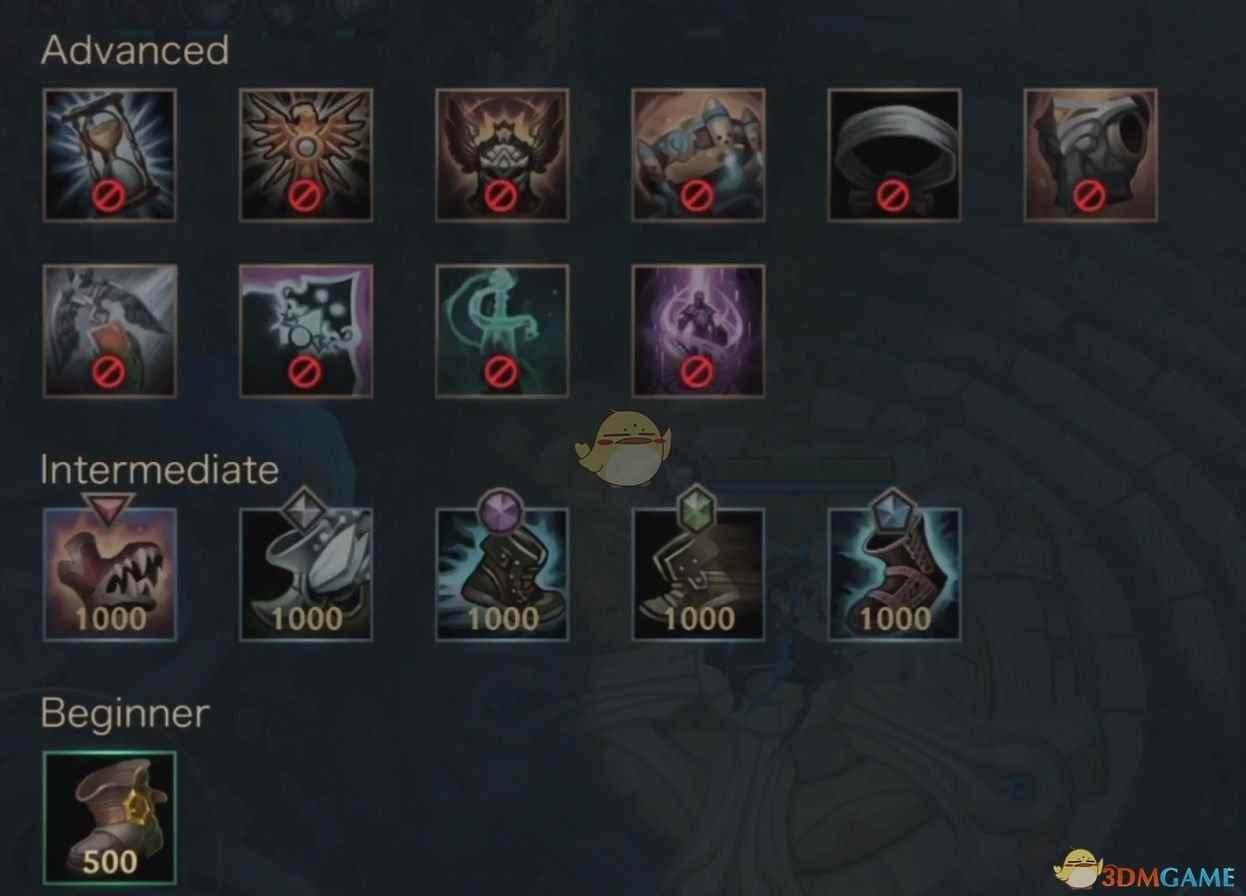Select the ghostly shadows enchant icon
1246x896 pixels.
(306, 331)
